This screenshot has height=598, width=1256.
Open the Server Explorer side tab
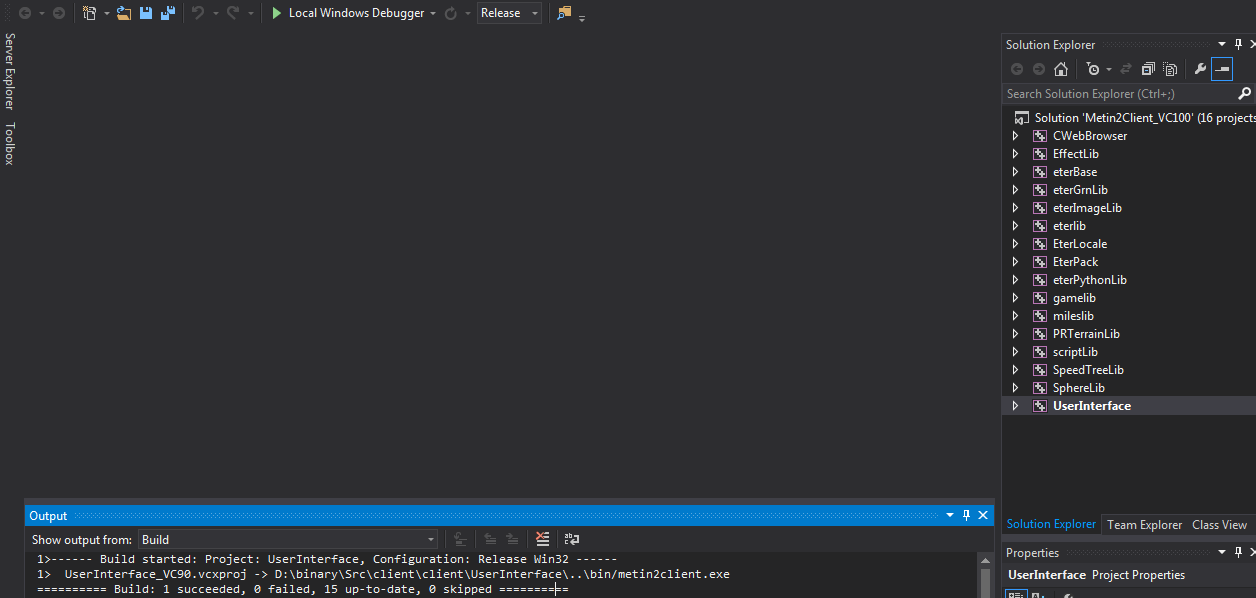pyautogui.click(x=10, y=71)
